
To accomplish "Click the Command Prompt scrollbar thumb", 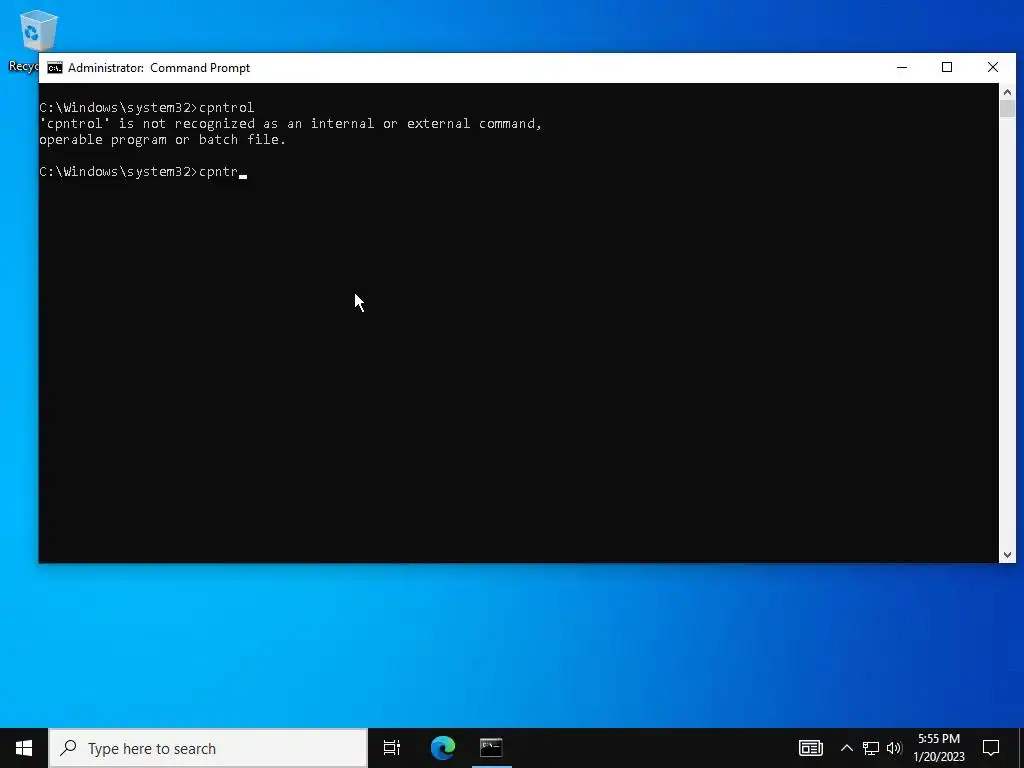I will pyautogui.click(x=1007, y=109).
